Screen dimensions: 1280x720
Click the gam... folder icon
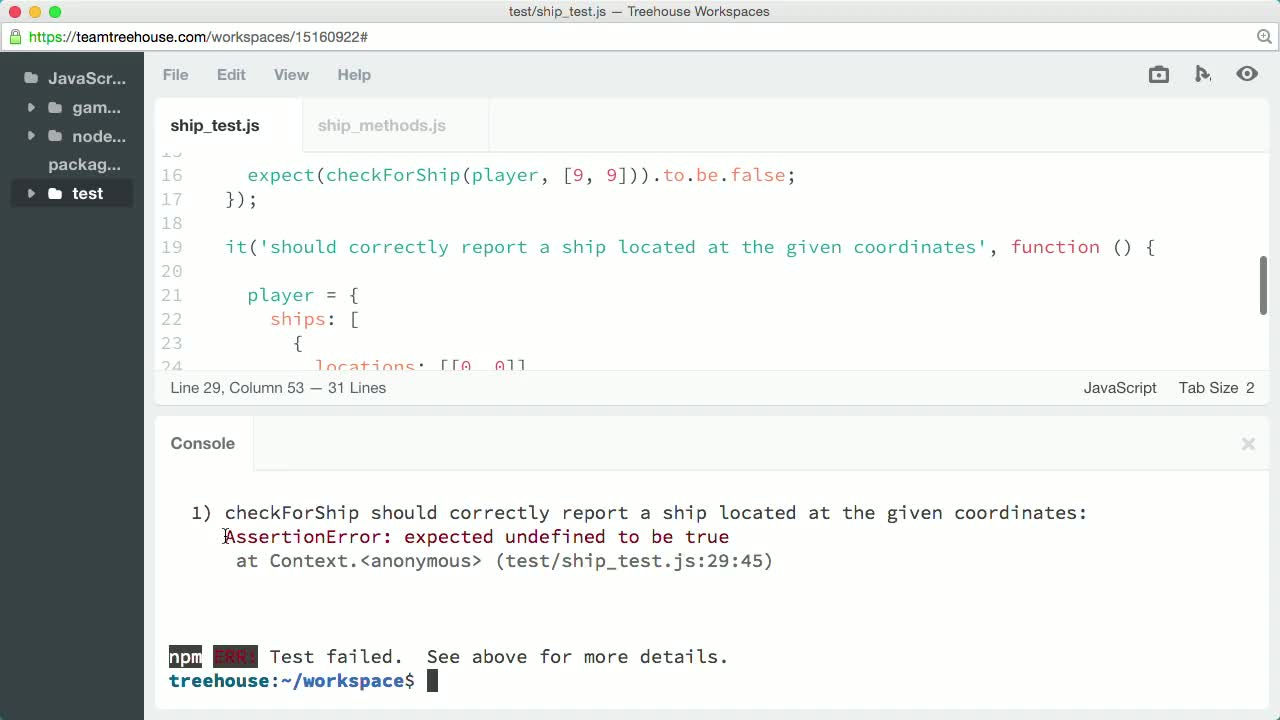(55, 108)
